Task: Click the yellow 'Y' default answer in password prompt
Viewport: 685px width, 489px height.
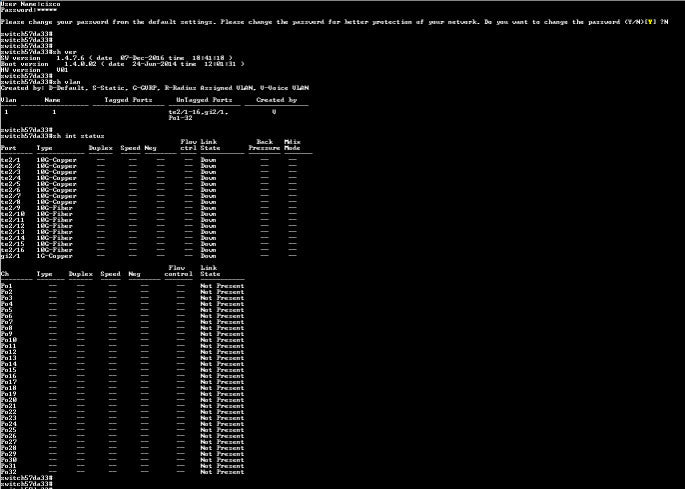Action: point(650,22)
